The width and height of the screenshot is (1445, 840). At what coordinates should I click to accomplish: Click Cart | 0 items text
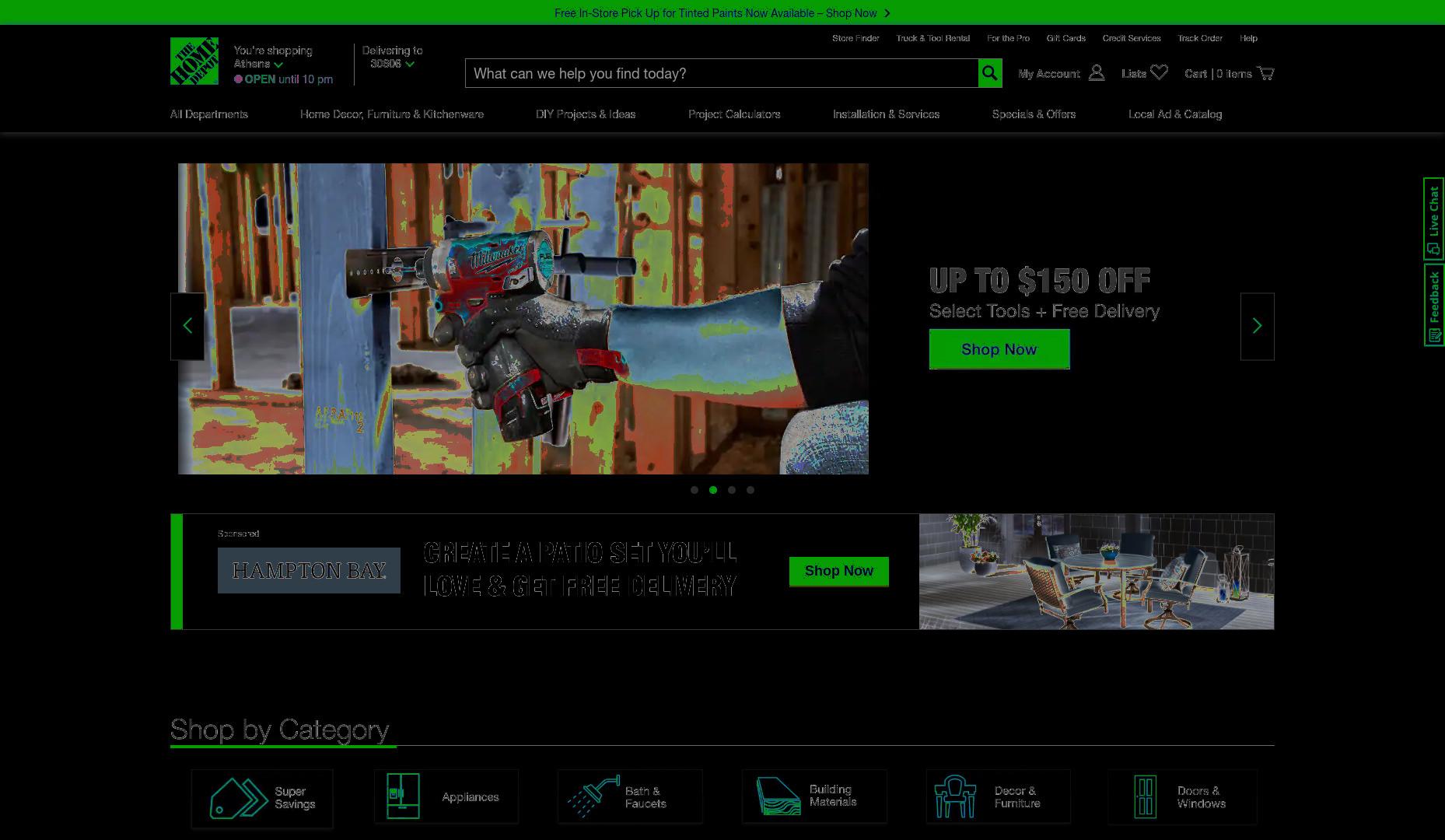[1218, 74]
